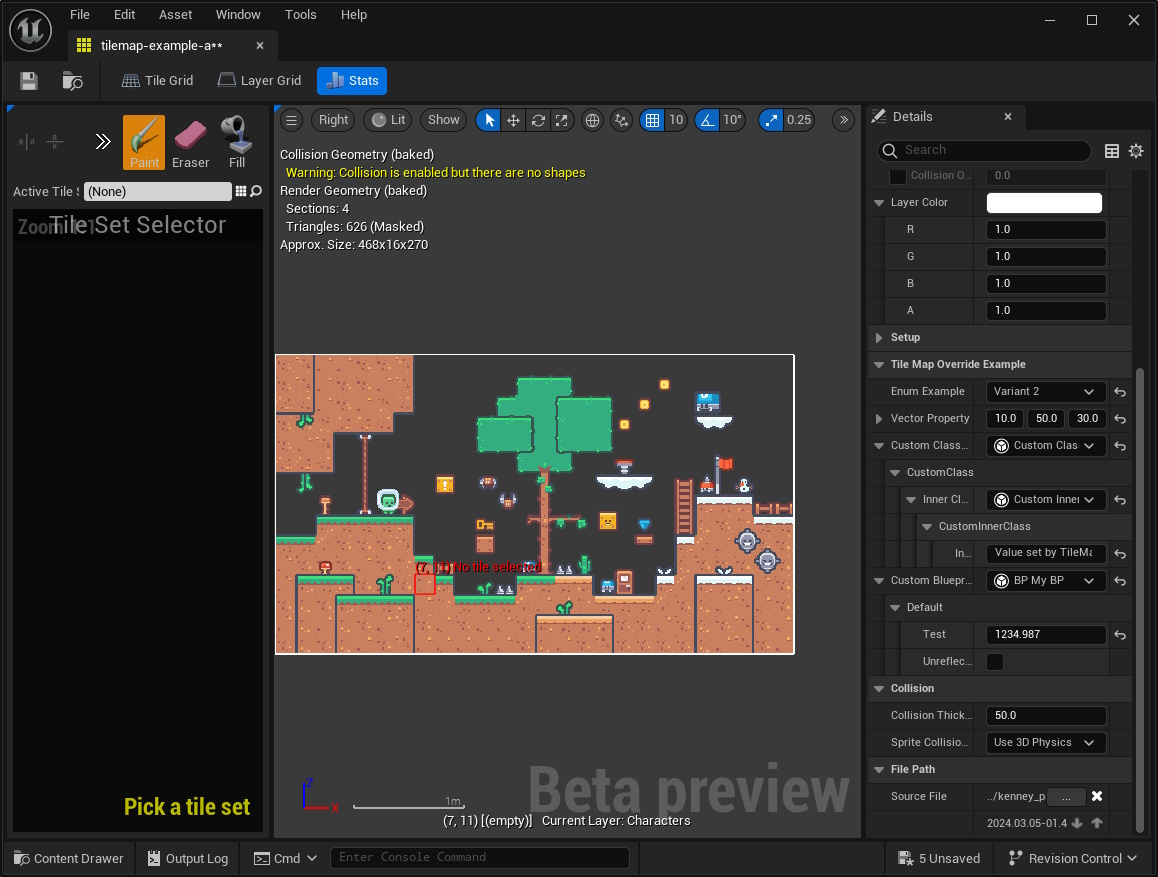The width and height of the screenshot is (1158, 877).
Task: Adjust the Layer Color R value field
Action: (1046, 230)
